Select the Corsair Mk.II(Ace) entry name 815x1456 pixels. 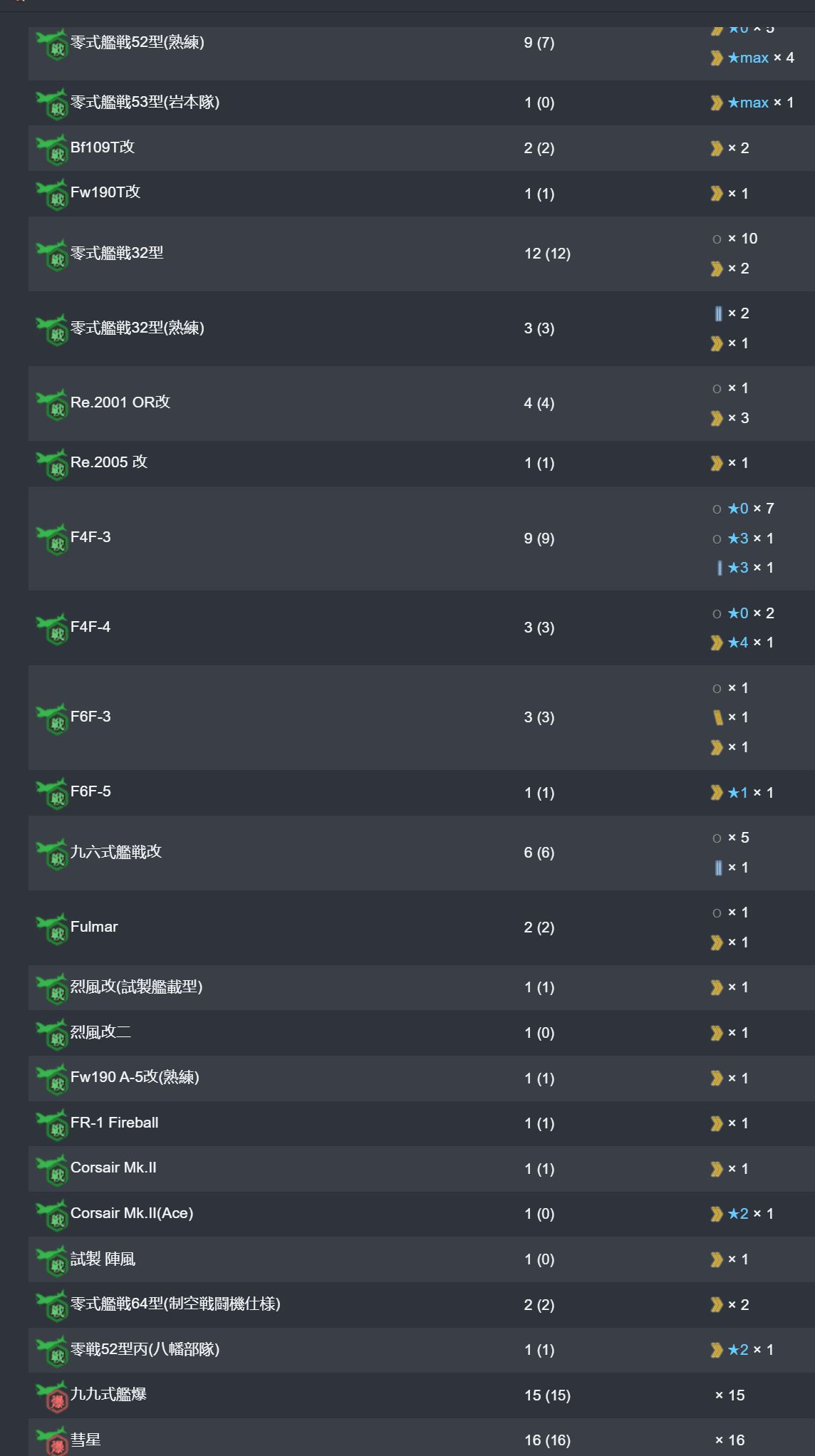pyautogui.click(x=132, y=1213)
